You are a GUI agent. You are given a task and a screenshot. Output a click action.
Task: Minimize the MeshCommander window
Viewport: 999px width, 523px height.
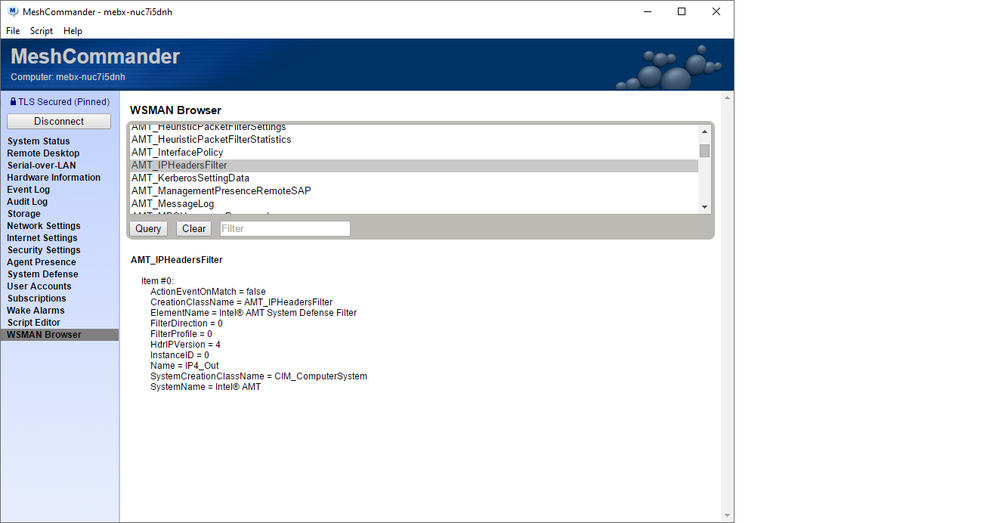(647, 11)
